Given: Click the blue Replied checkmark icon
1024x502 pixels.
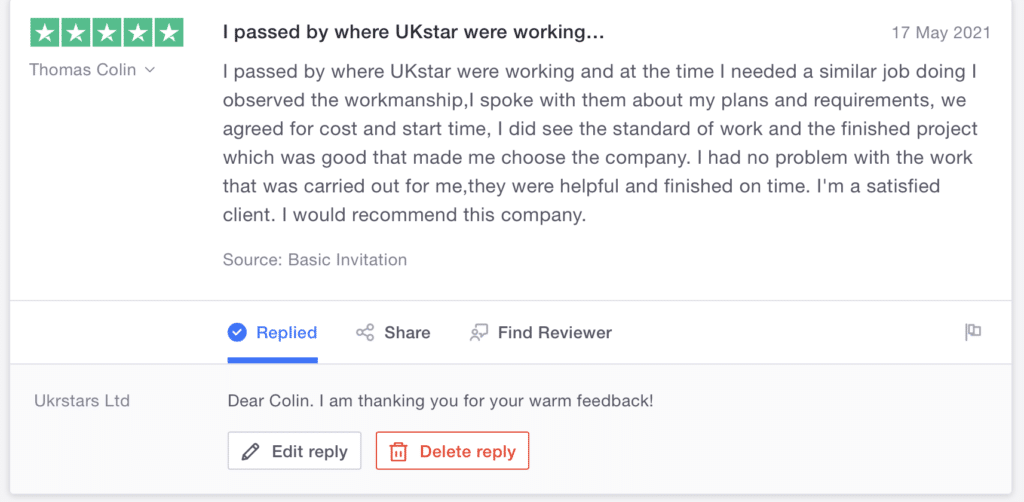Looking at the screenshot, I should 237,333.
